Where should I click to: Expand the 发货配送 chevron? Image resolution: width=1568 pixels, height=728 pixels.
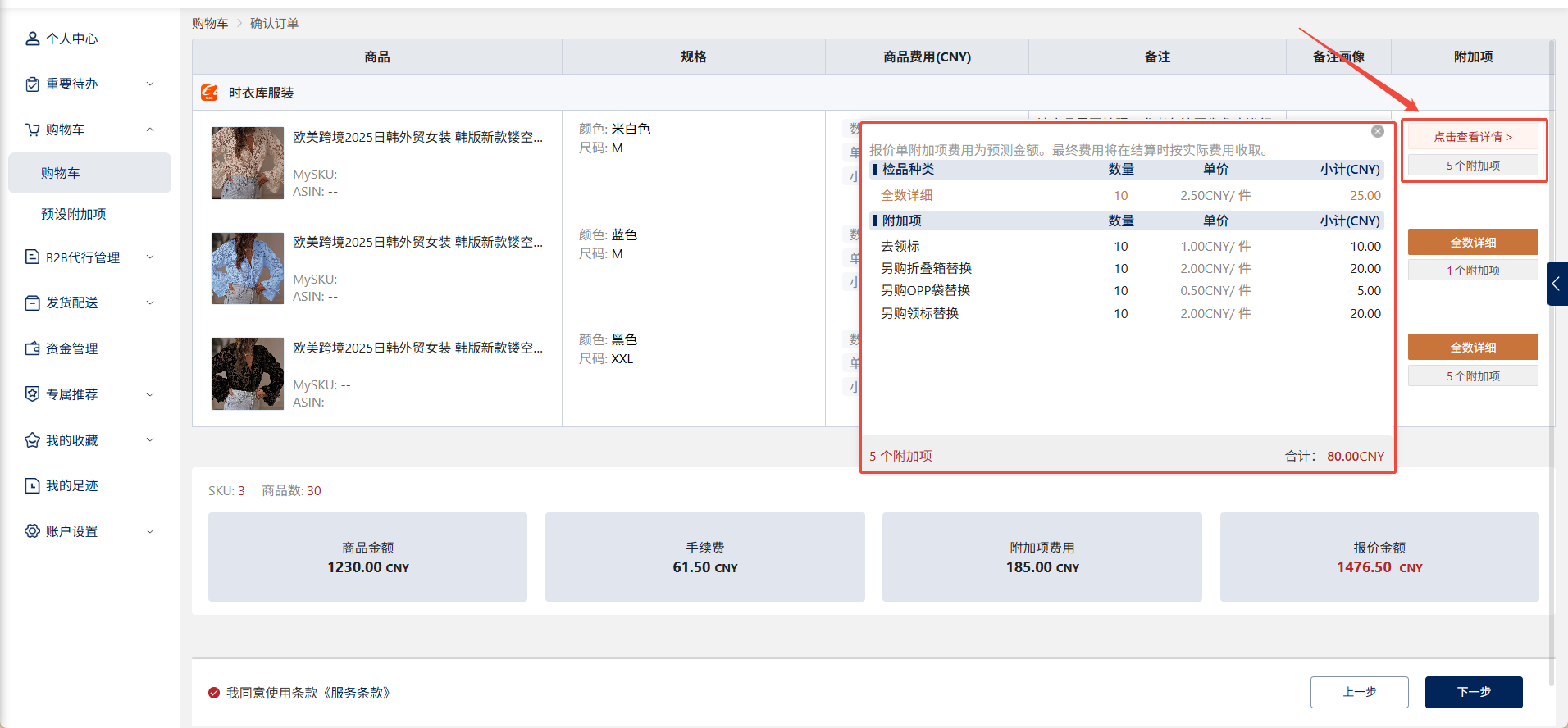click(x=150, y=303)
